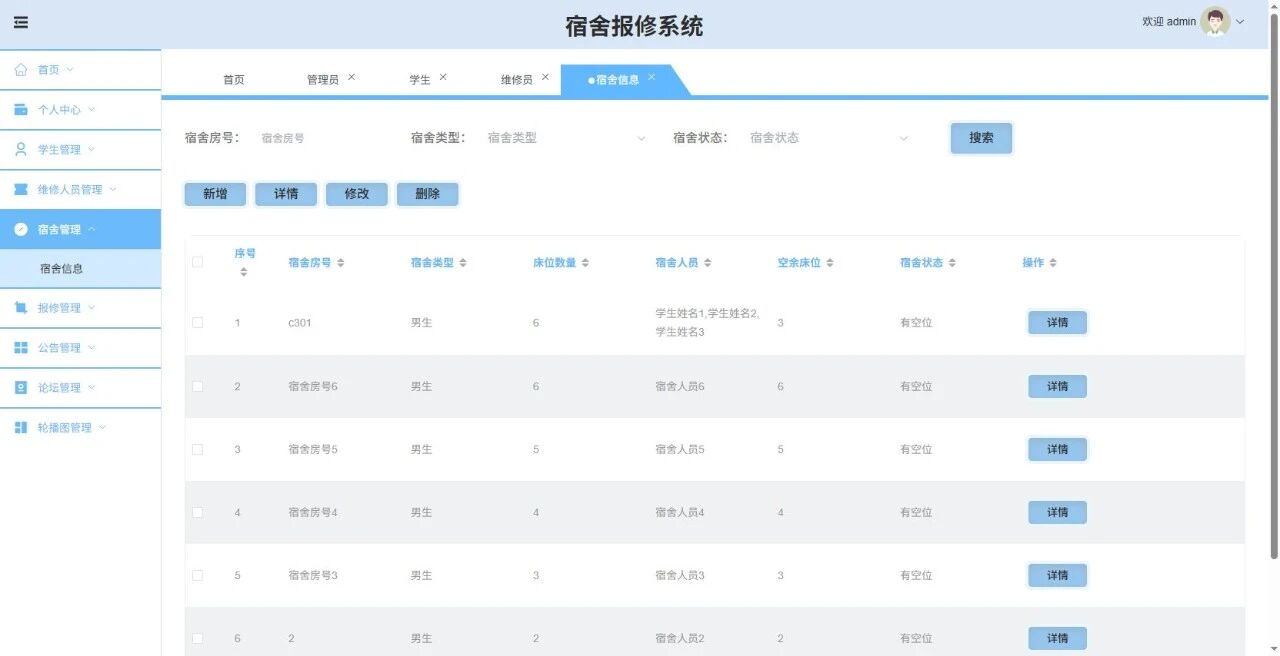Click the wallet icon beside 个人中心

click(x=21, y=110)
